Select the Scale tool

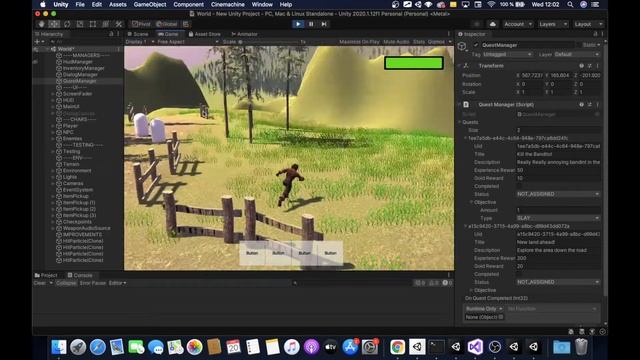click(x=80, y=24)
